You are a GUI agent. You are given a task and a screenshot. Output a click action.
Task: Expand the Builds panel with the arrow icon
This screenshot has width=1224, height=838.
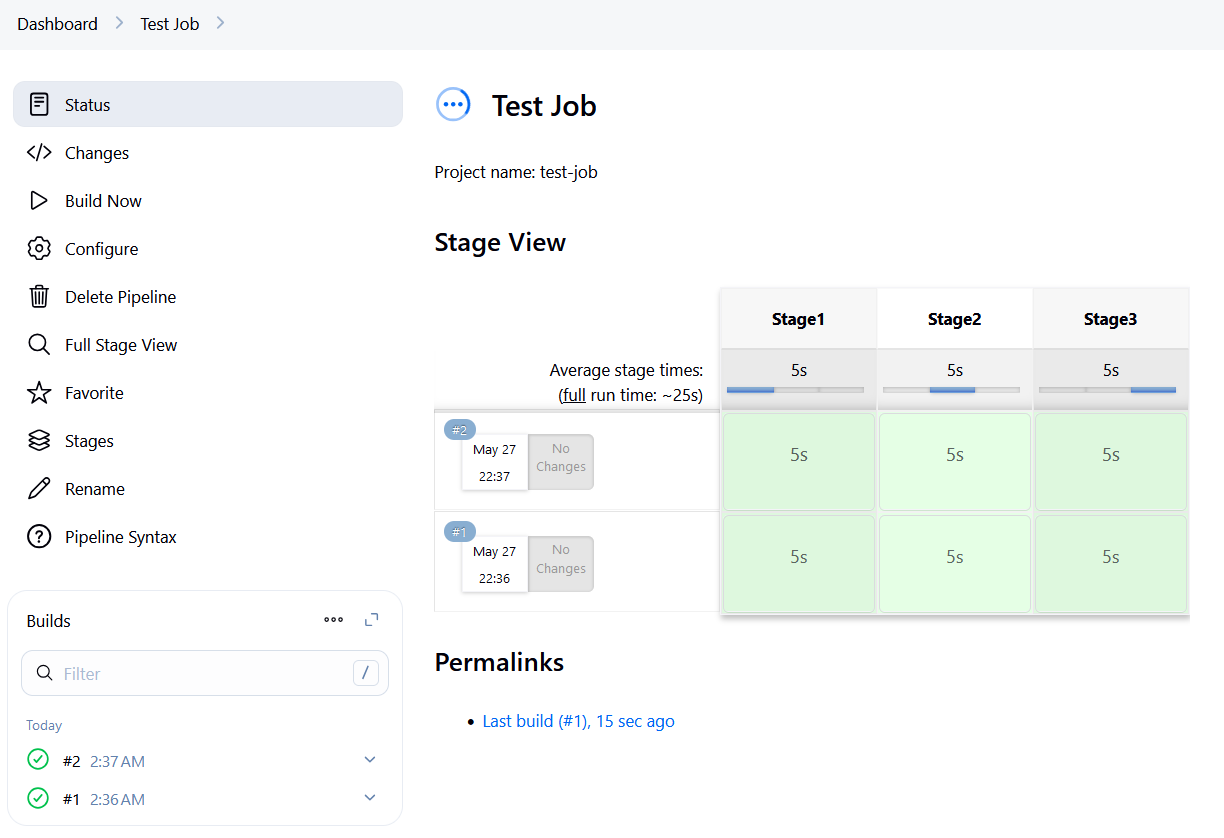pos(372,620)
